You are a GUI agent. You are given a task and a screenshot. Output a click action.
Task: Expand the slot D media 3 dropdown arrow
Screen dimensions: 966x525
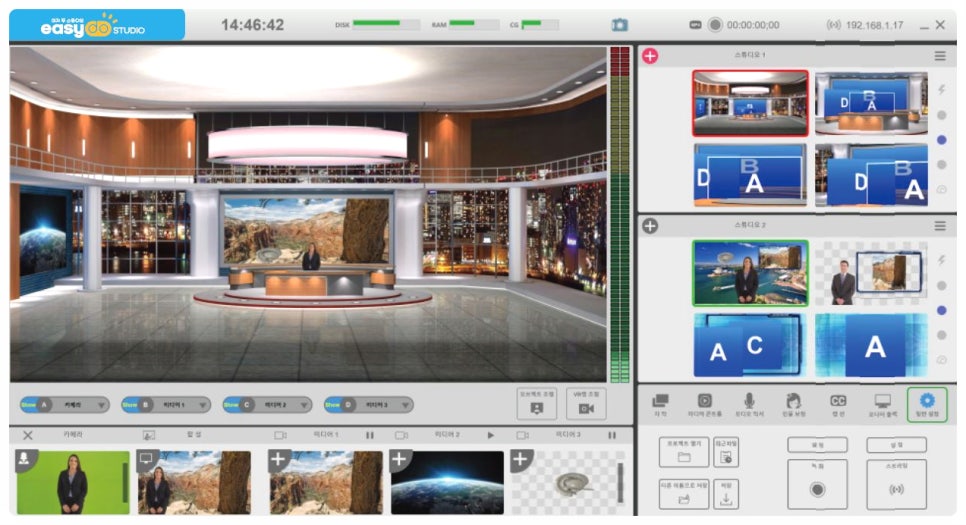pyautogui.click(x=405, y=405)
